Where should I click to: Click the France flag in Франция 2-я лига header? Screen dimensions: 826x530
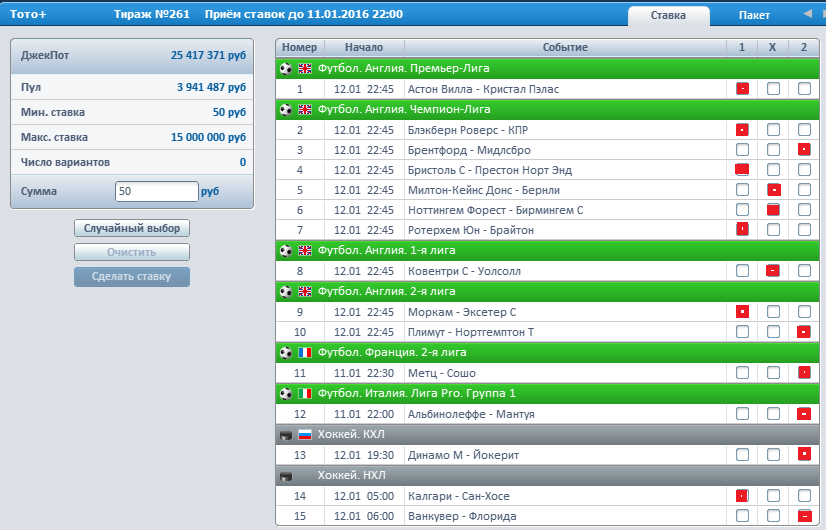coord(305,352)
